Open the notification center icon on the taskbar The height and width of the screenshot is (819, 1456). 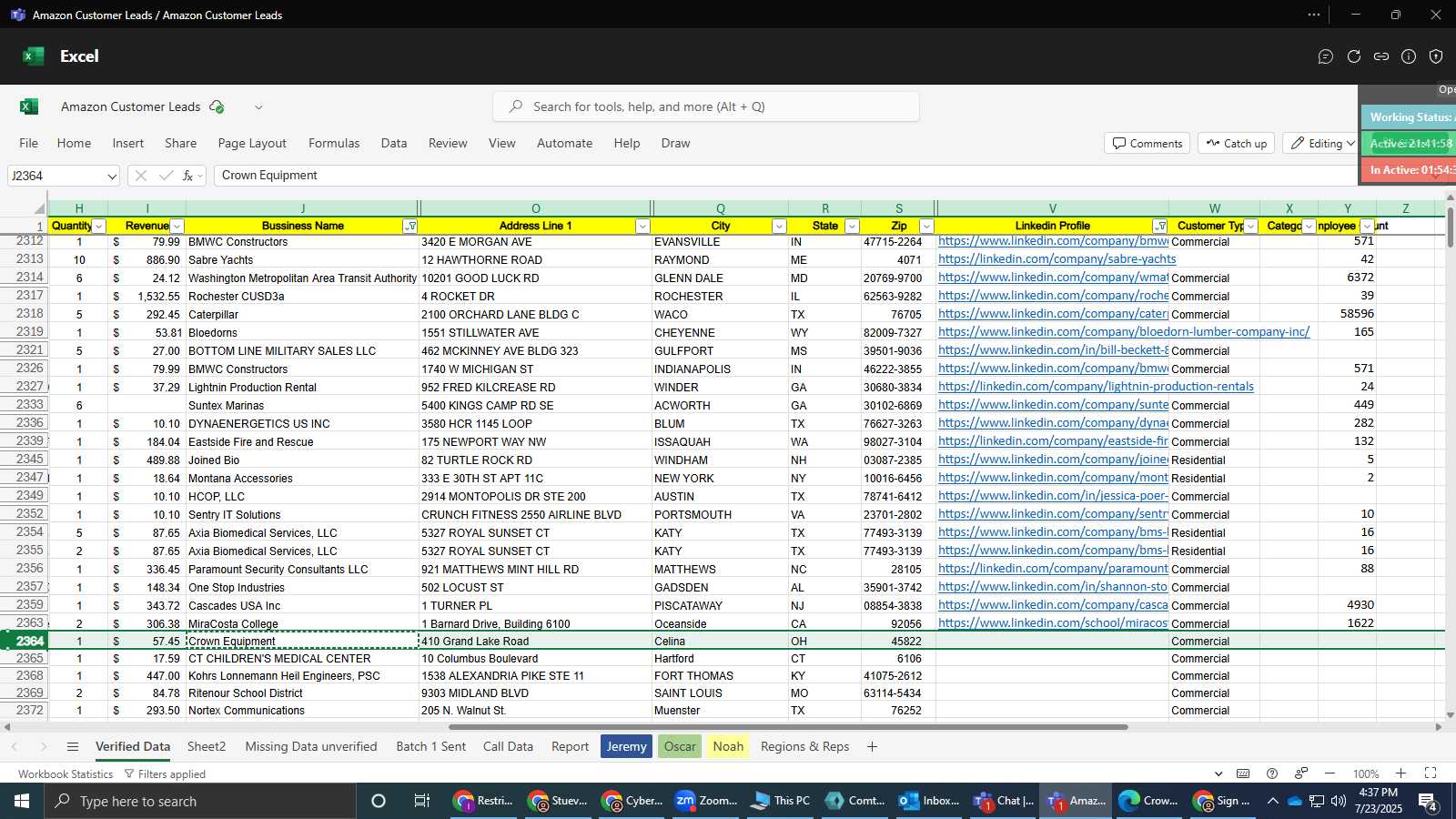[x=1429, y=801]
